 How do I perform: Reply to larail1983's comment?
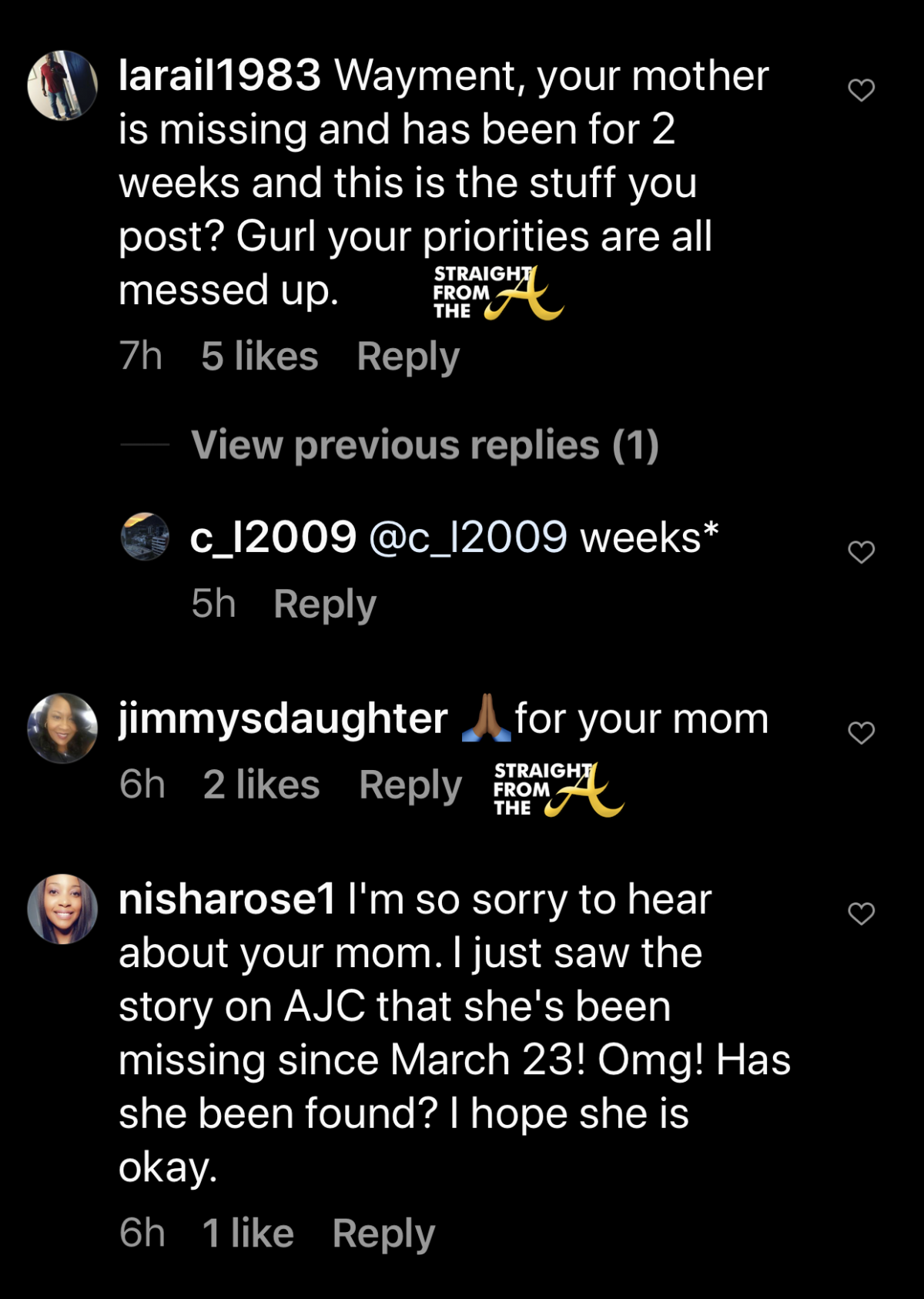(x=408, y=357)
